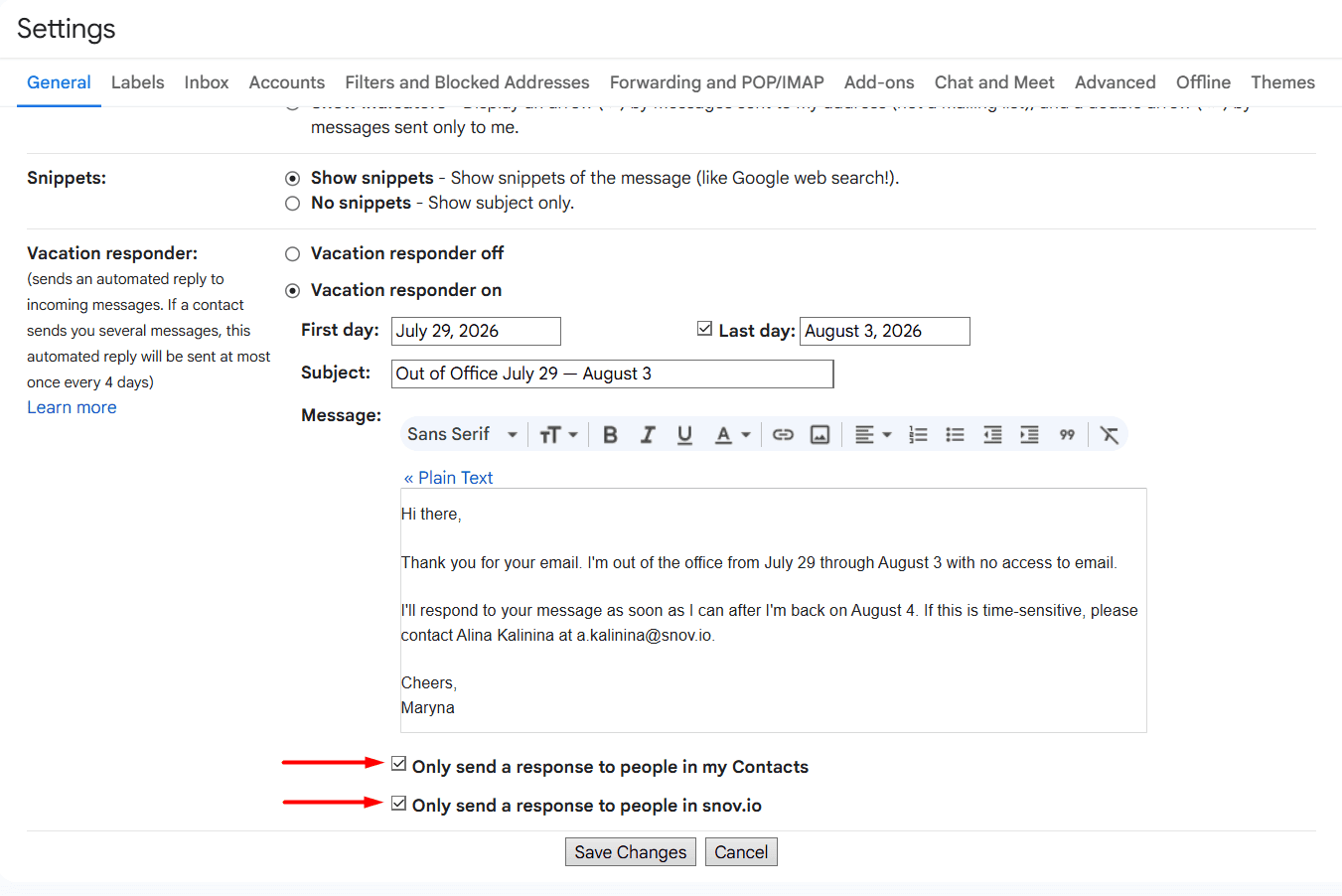1342x896 pixels.
Task: Uncheck Only send response to my Contacts
Action: (x=399, y=764)
